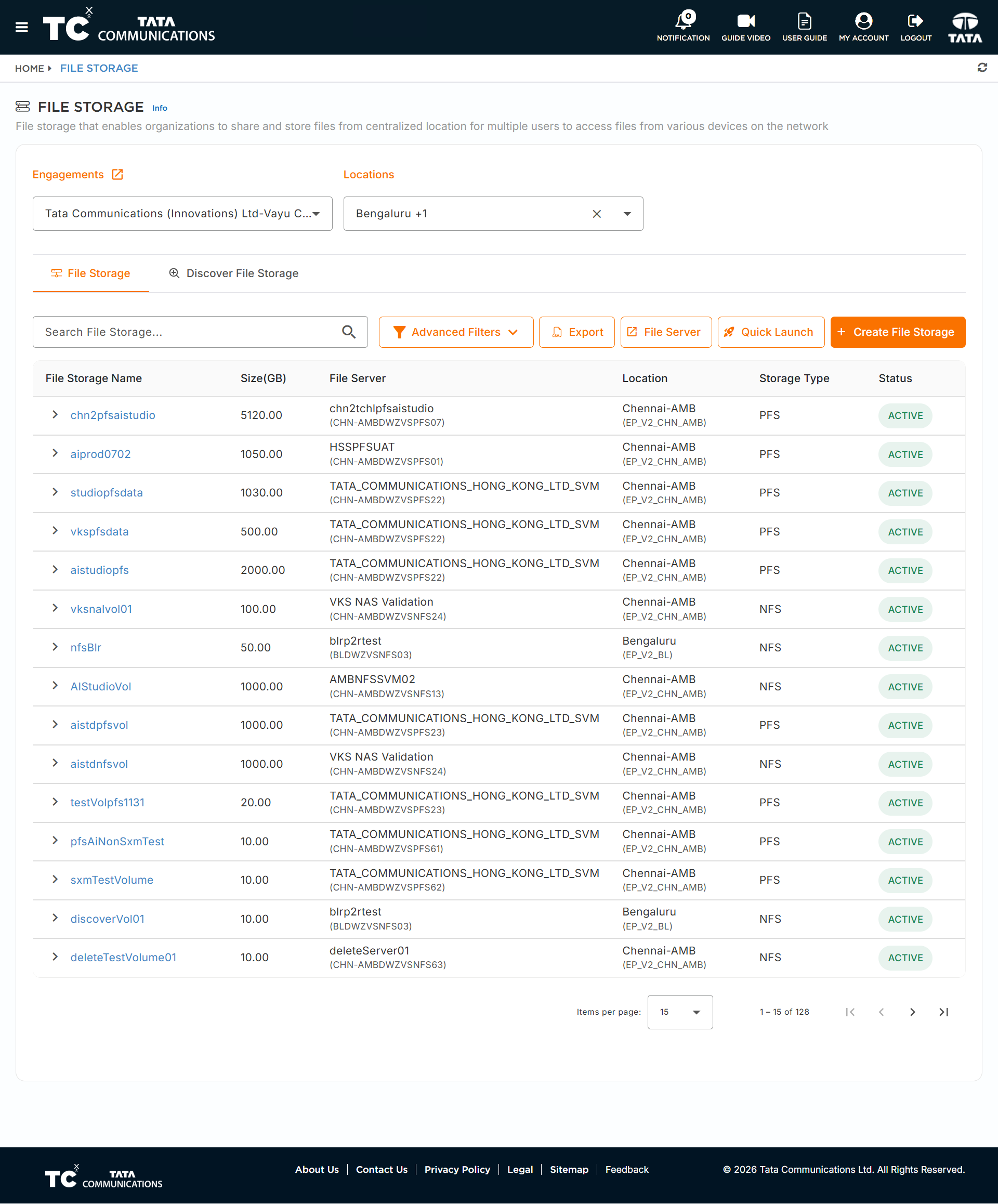Switch to Discover File Storage tab
Viewport: 998px width, 1204px height.
pos(234,273)
